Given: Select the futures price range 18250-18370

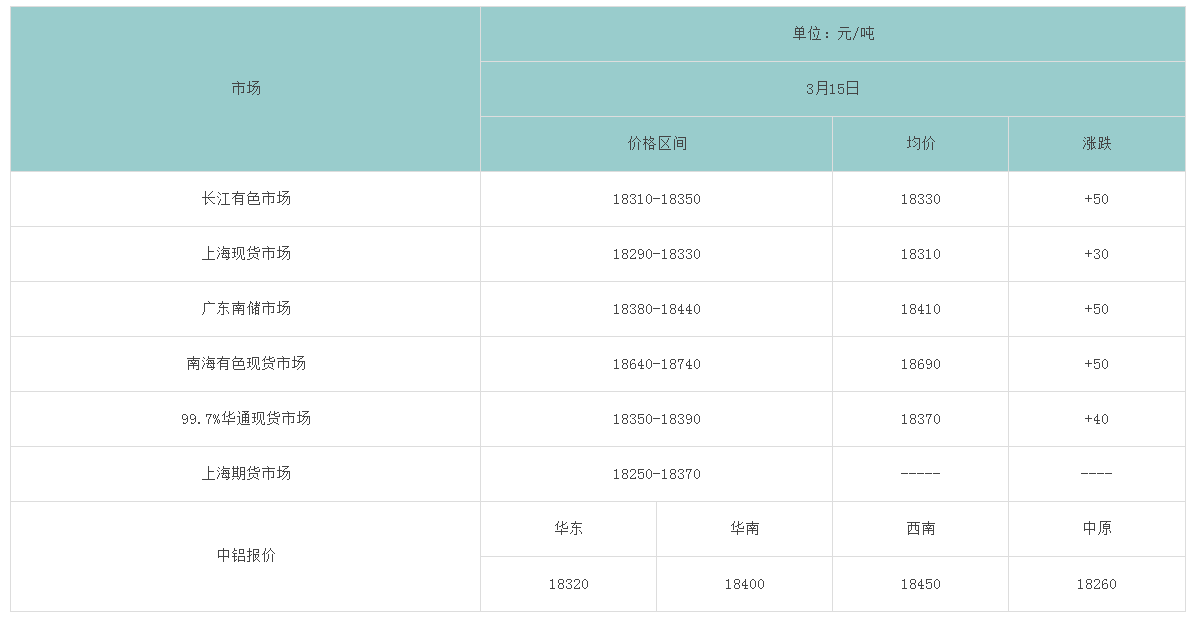Looking at the screenshot, I should 656,474.
